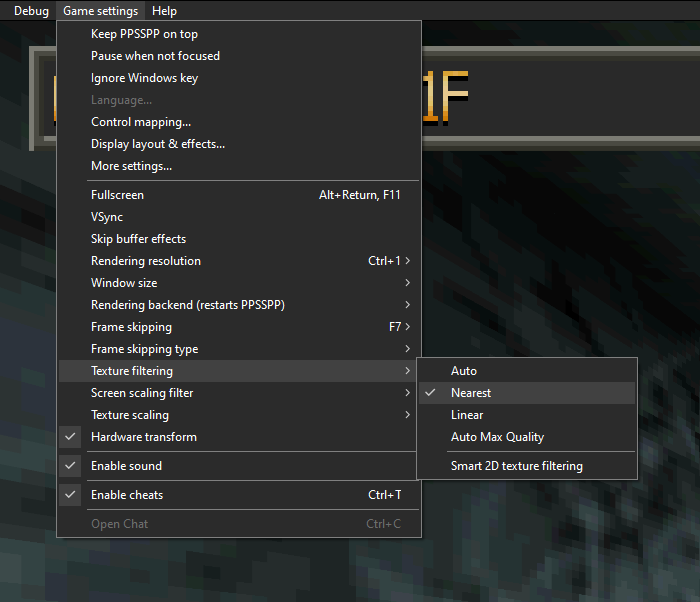The height and width of the screenshot is (602, 700).
Task: Expand Rendering resolution submenu
Action: click(x=239, y=261)
